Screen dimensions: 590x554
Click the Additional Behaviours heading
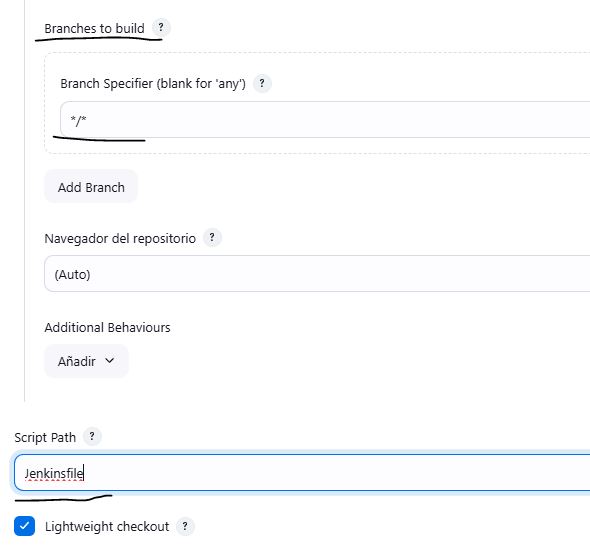[107, 327]
